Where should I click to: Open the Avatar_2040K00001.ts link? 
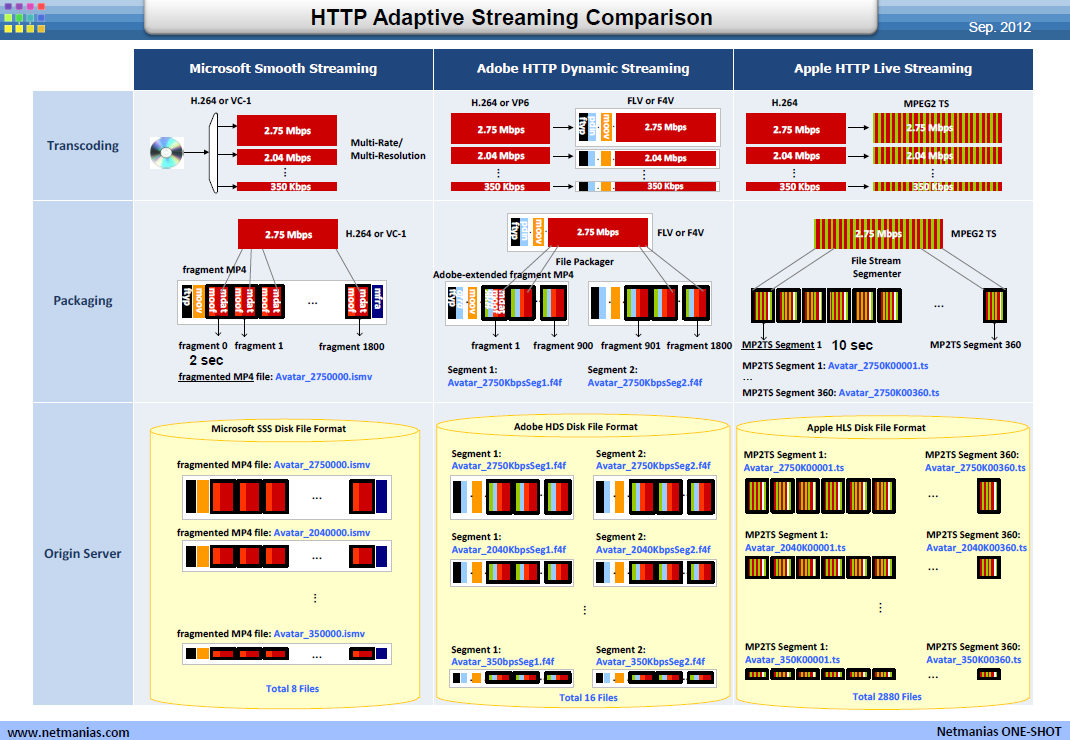pyautogui.click(x=795, y=547)
